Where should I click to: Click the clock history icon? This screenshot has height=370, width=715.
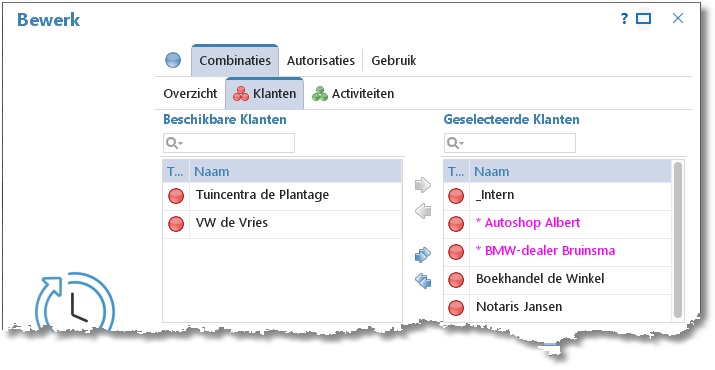75,303
